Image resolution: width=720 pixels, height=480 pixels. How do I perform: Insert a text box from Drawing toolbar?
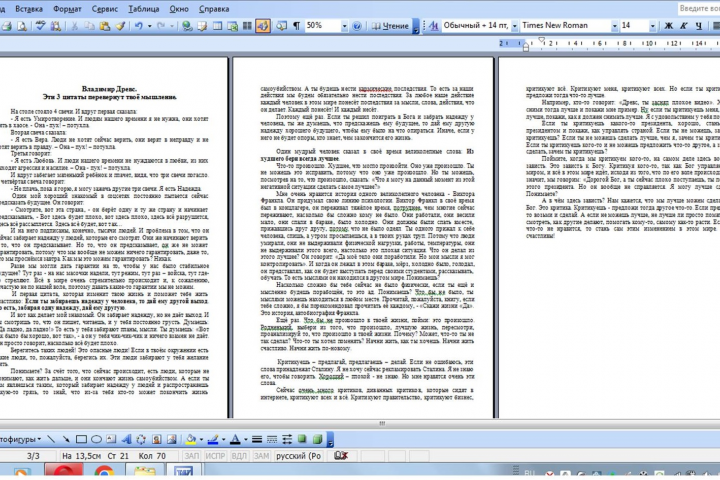pyautogui.click(x=111, y=440)
